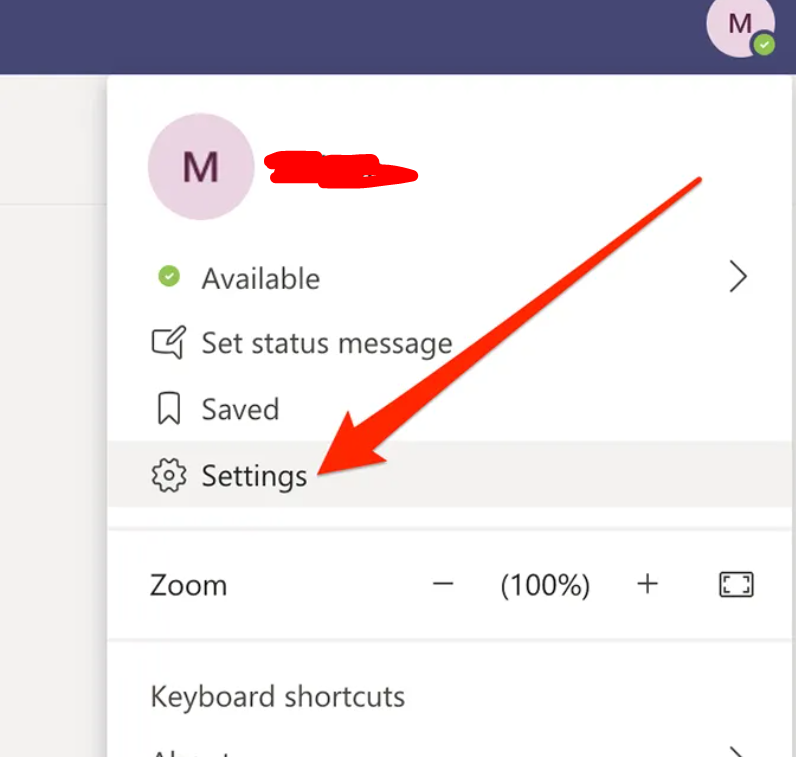Image resolution: width=796 pixels, height=757 pixels.
Task: Click the Zoom label in the menu
Action: coord(188,584)
